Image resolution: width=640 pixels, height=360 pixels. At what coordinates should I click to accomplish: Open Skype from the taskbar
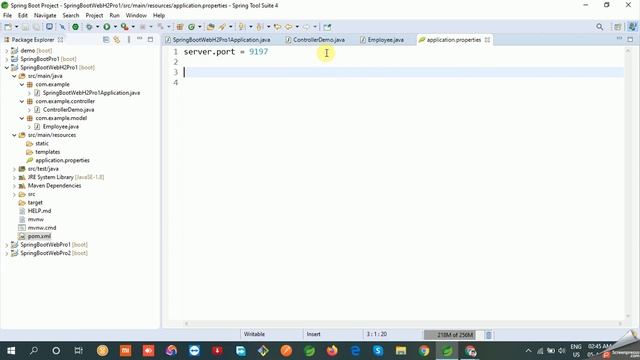tap(378, 351)
